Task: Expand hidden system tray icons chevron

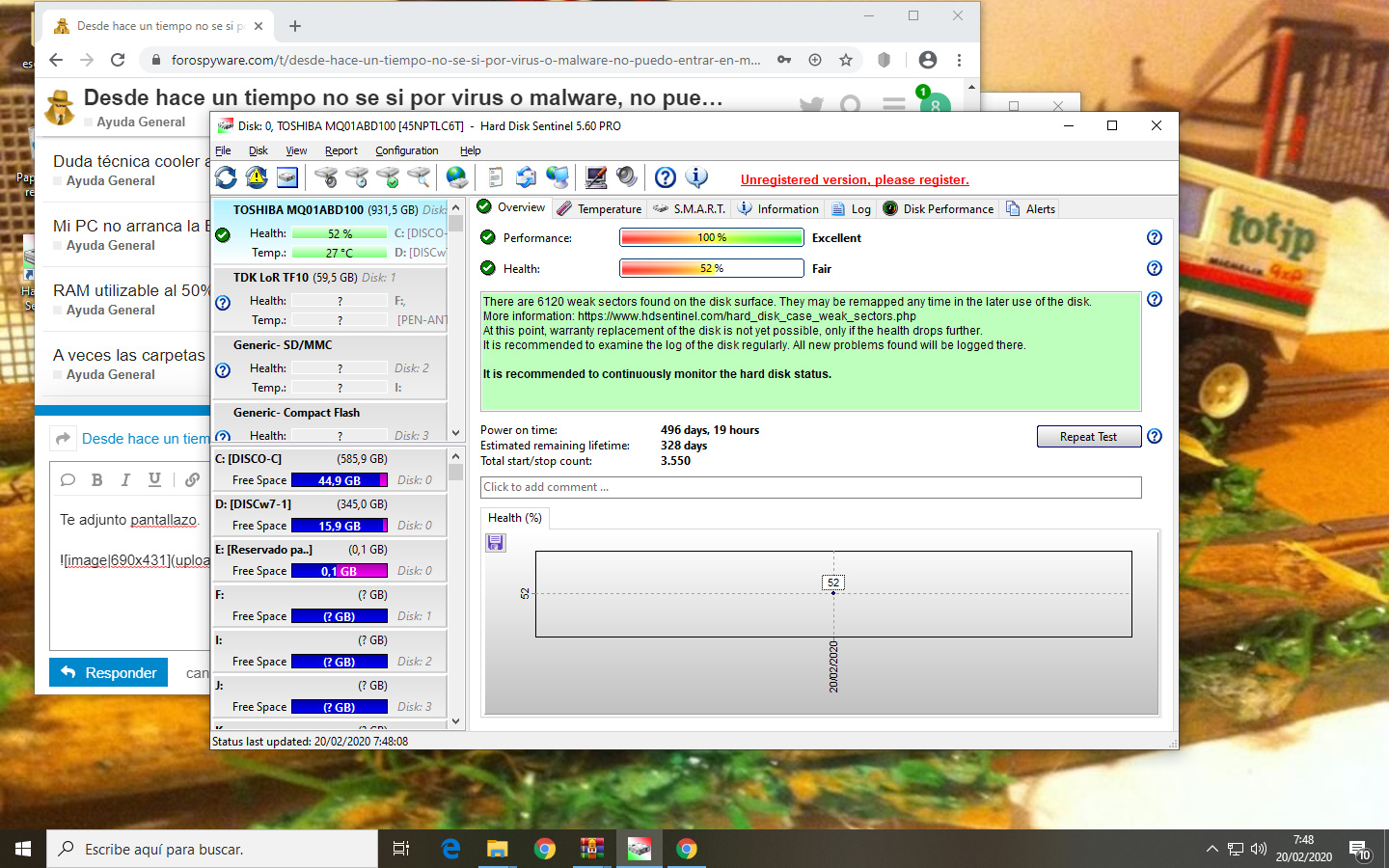Action: (x=1212, y=849)
